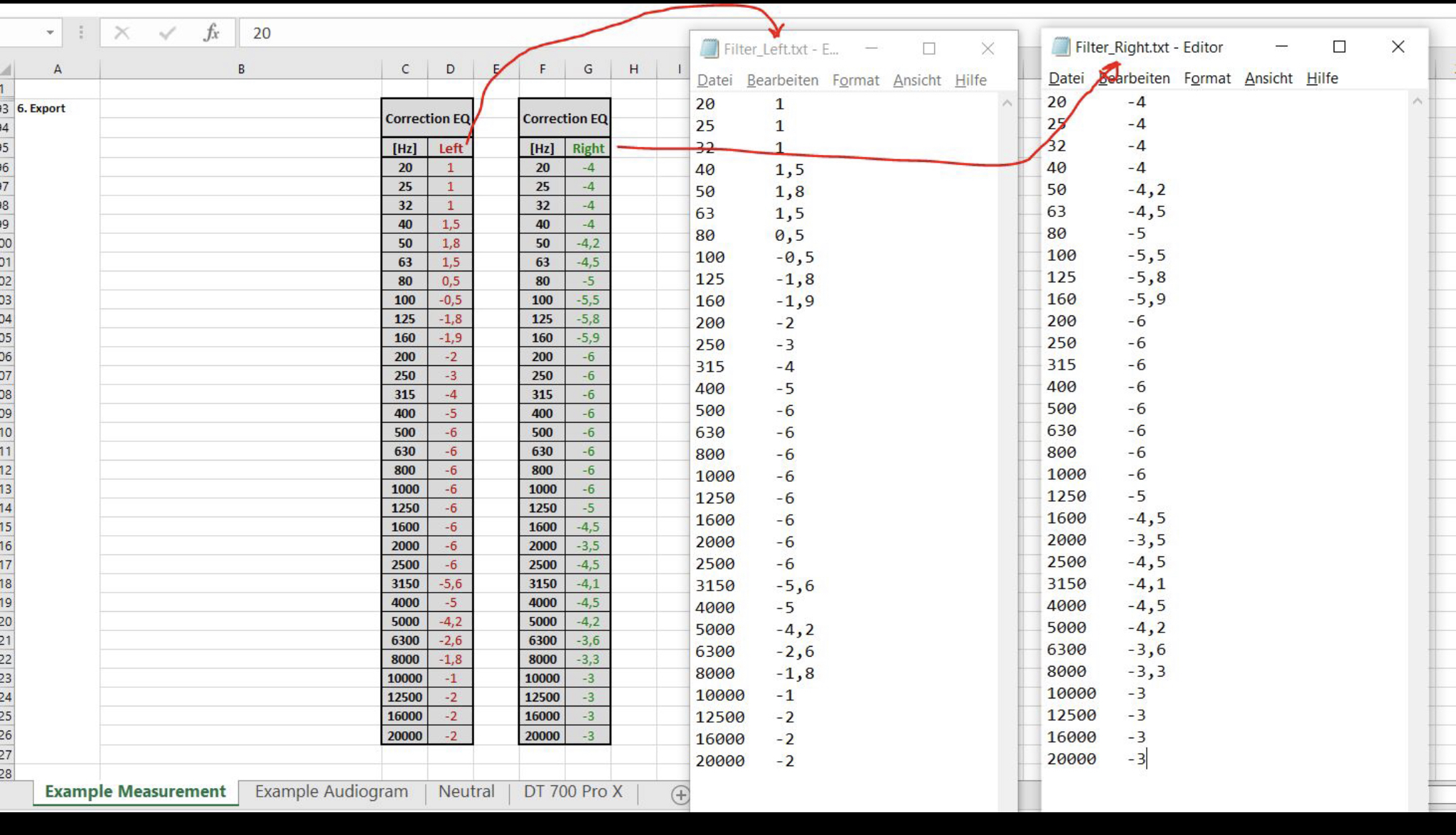The width and height of the screenshot is (1456, 835).
Task: Click the green 'Right' header cell
Action: coord(588,149)
